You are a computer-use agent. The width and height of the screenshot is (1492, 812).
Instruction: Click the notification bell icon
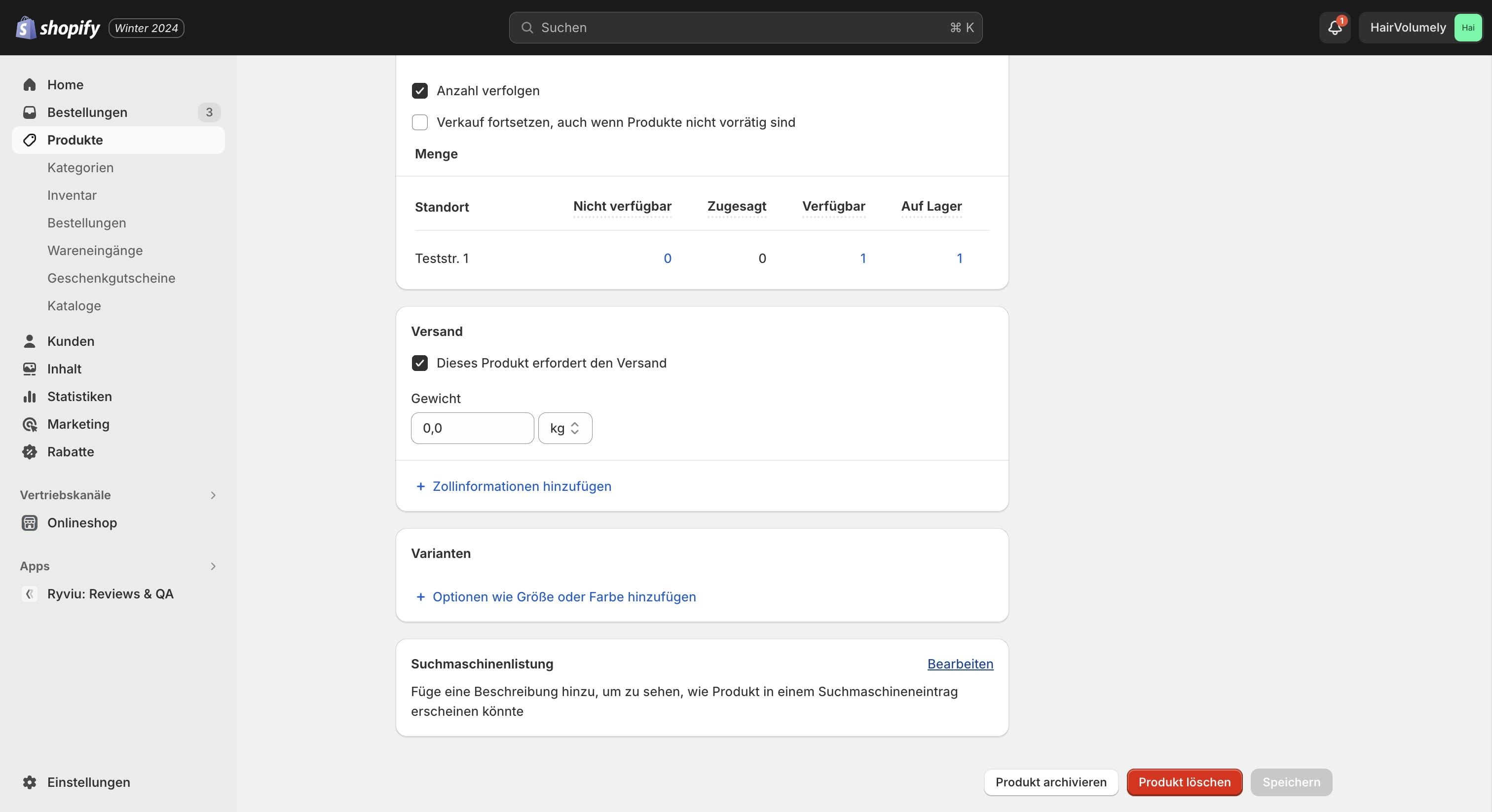click(x=1335, y=27)
